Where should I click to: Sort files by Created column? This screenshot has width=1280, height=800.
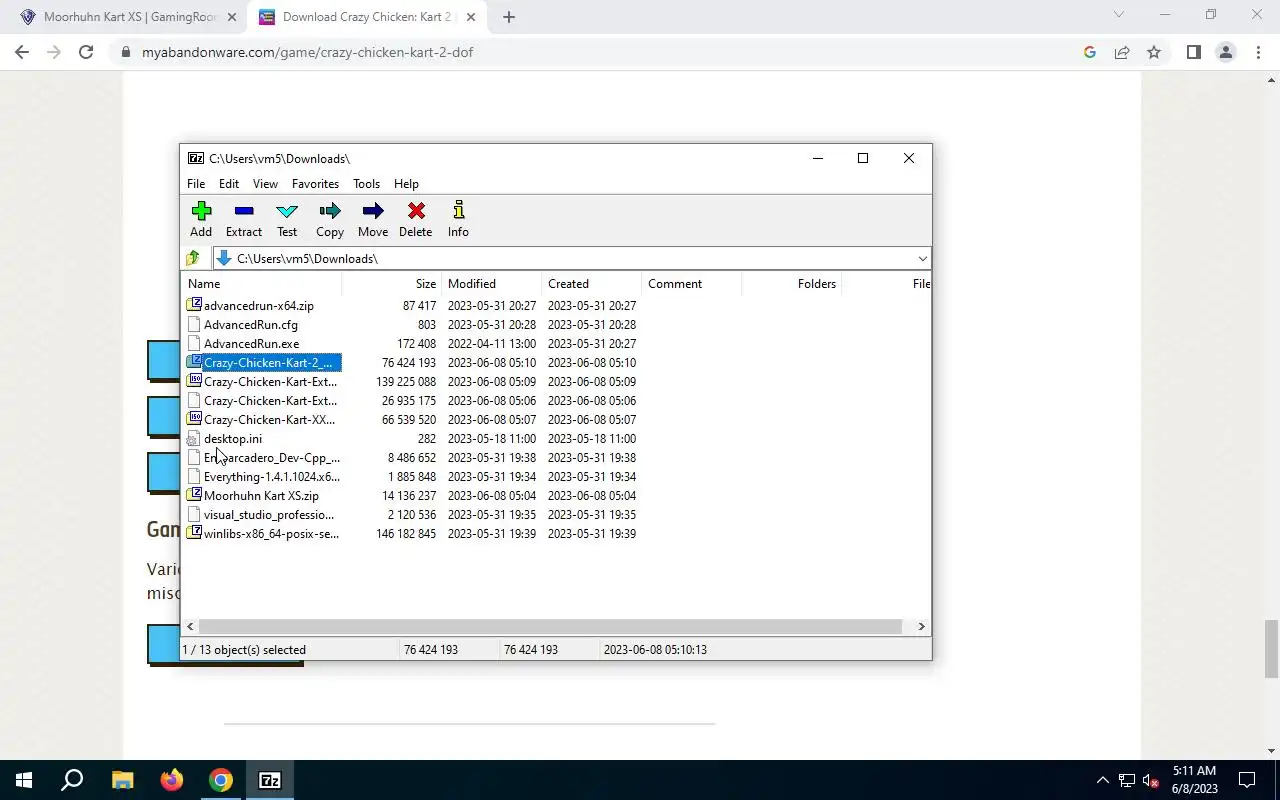point(592,284)
